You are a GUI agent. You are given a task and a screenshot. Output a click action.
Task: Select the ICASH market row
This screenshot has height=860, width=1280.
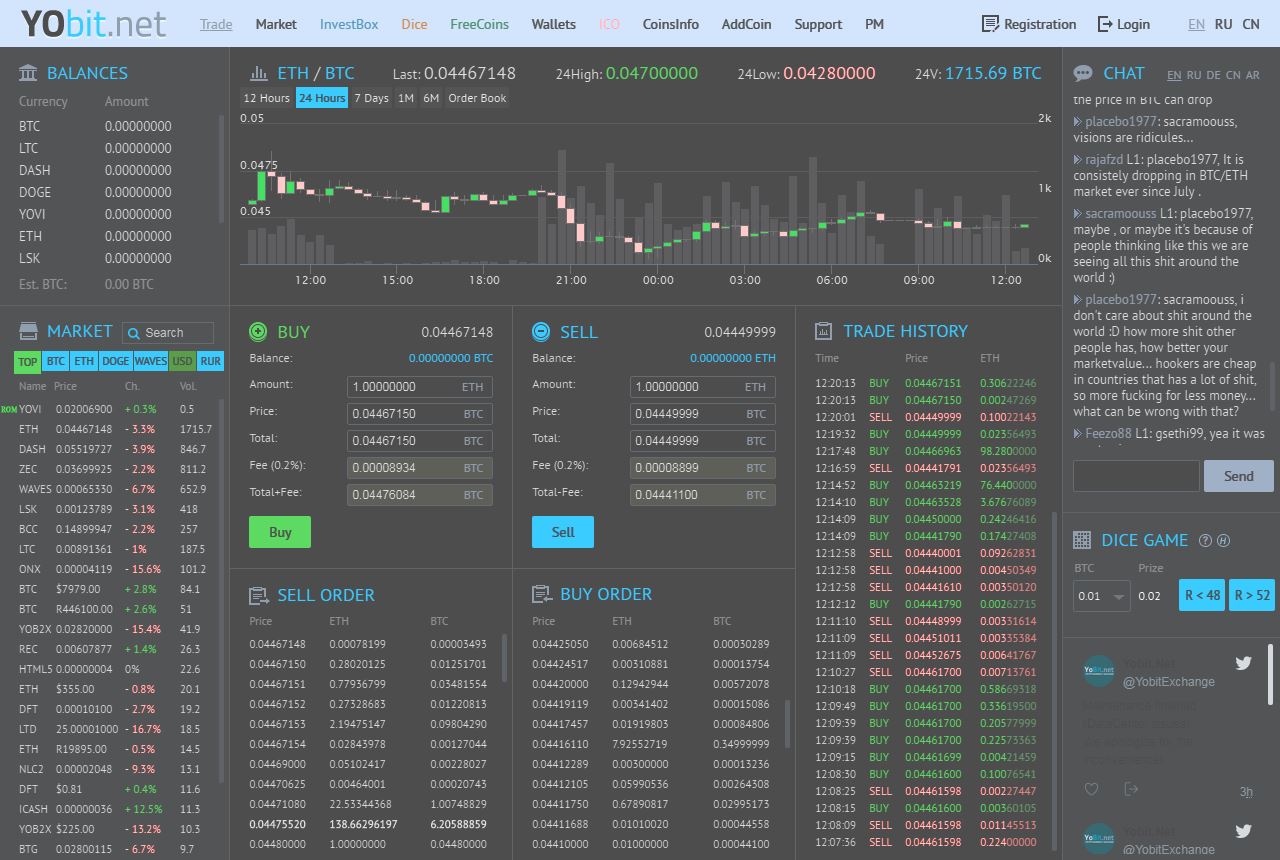click(116, 809)
